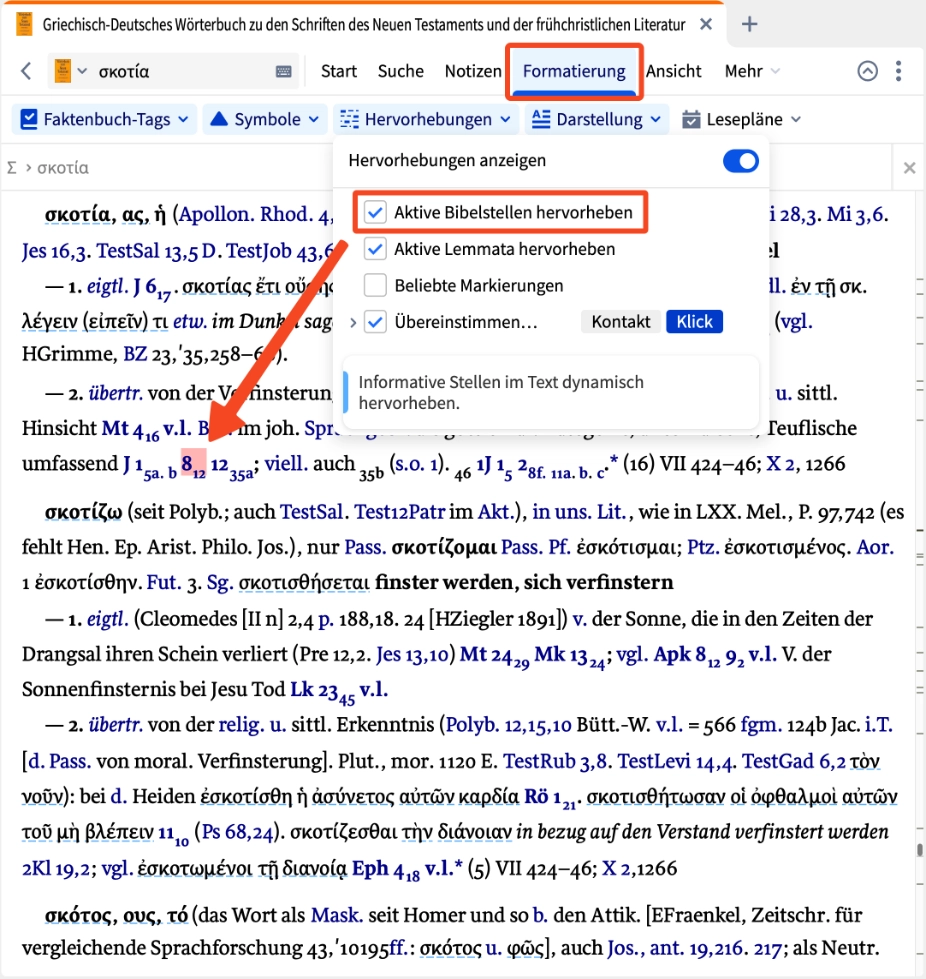Open the Greek keyboard icon in the search field
The height and width of the screenshot is (979, 926).
(283, 72)
